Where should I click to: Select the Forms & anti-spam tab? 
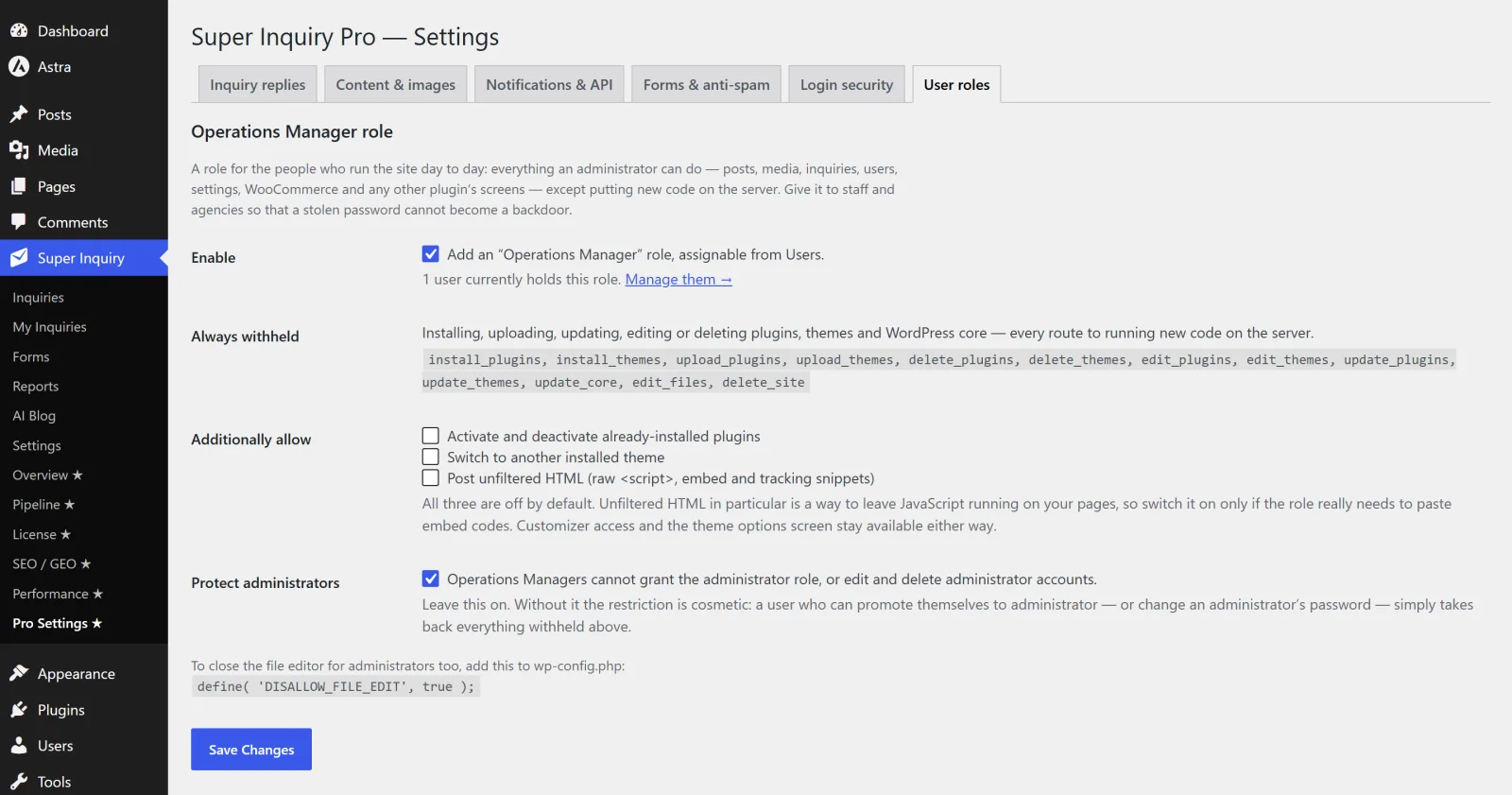(707, 84)
